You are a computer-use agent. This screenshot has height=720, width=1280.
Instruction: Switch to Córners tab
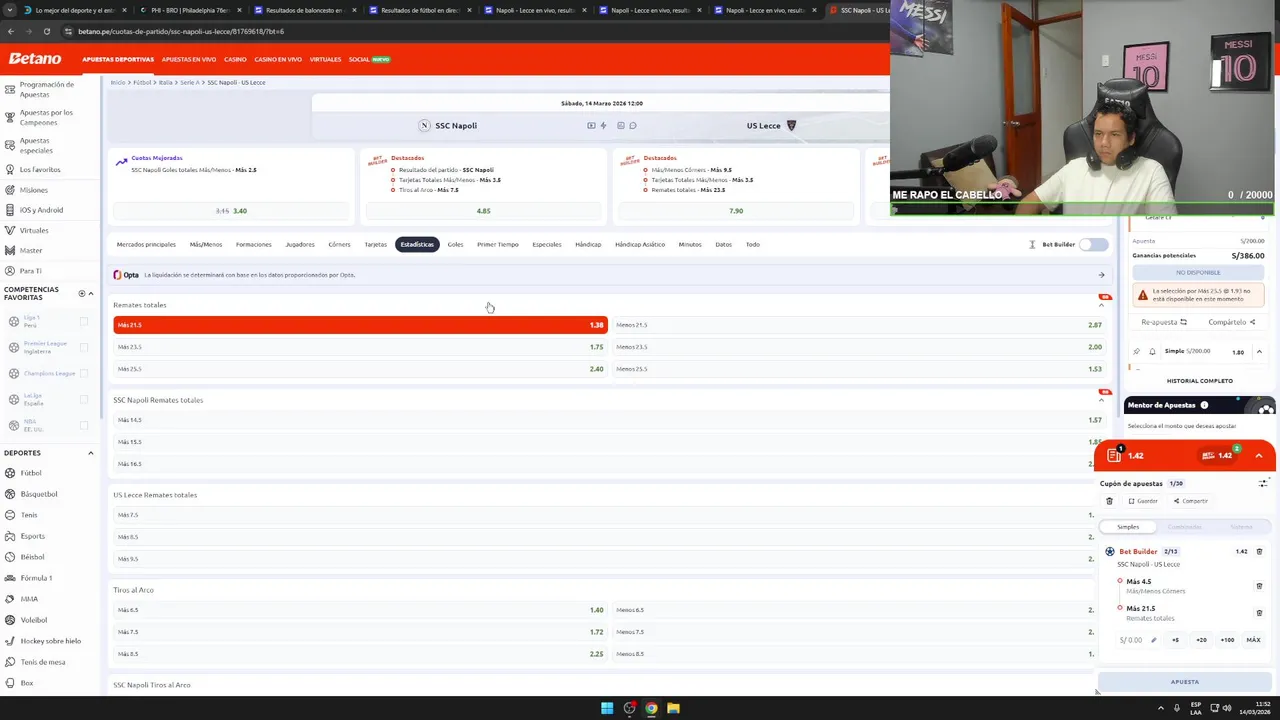click(339, 244)
